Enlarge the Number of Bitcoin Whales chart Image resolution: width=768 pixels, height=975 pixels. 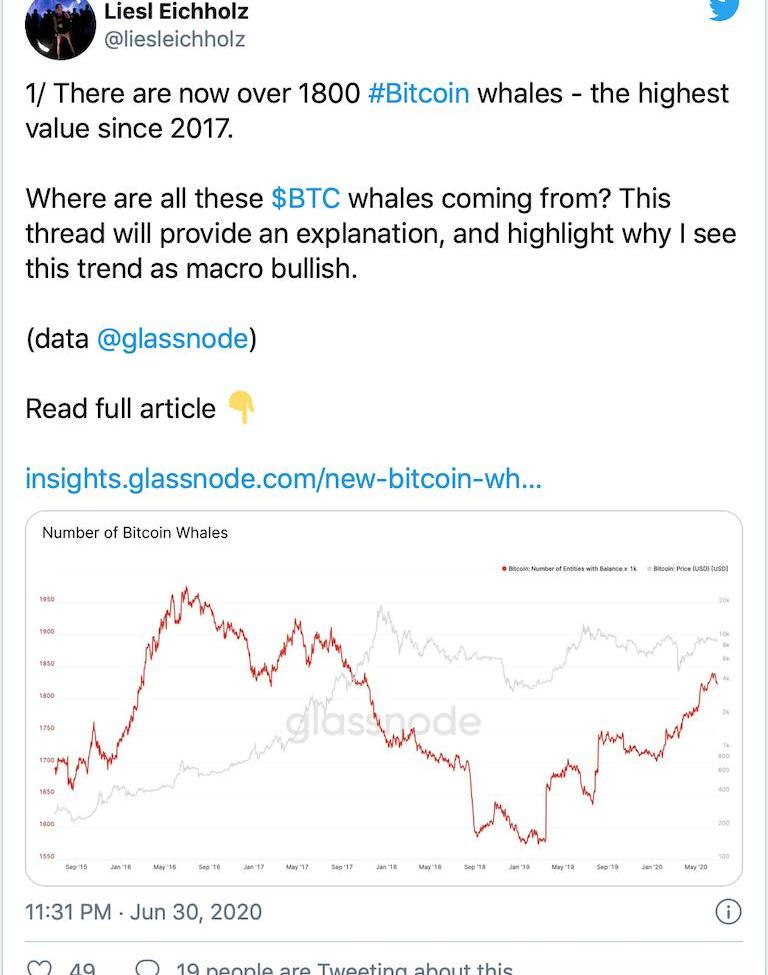coord(384,698)
